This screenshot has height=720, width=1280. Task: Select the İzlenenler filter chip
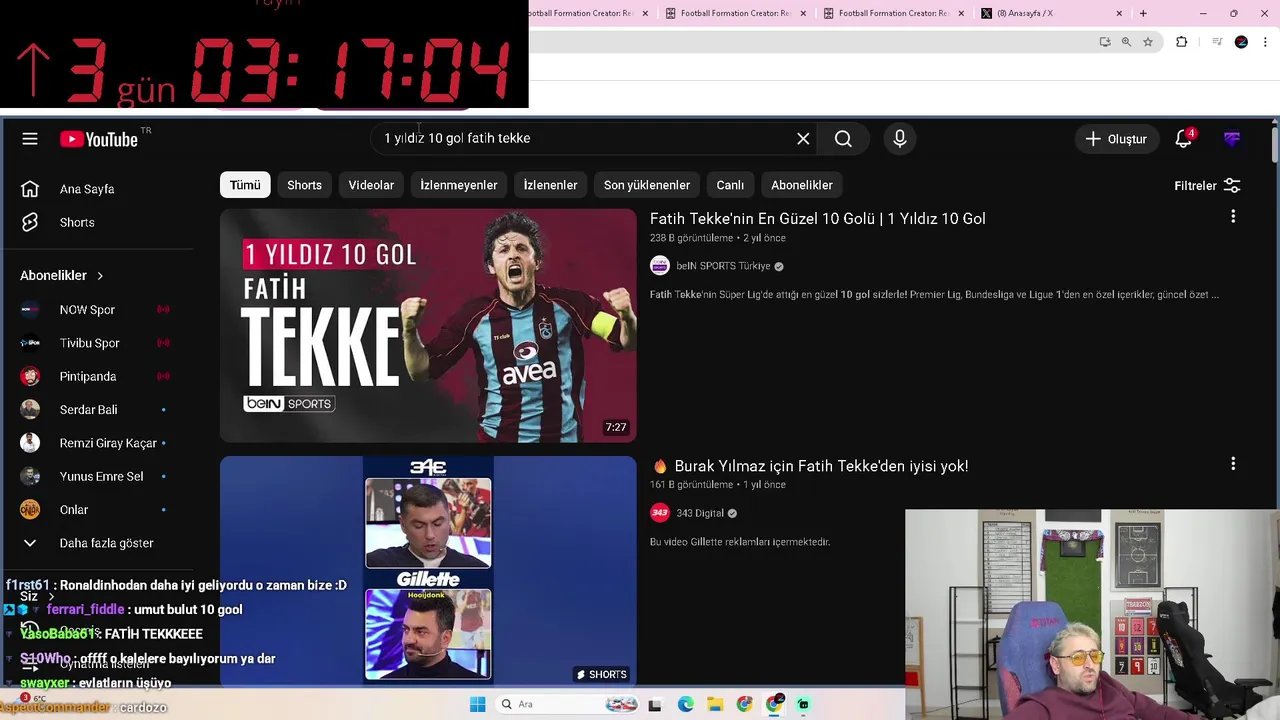tap(551, 185)
